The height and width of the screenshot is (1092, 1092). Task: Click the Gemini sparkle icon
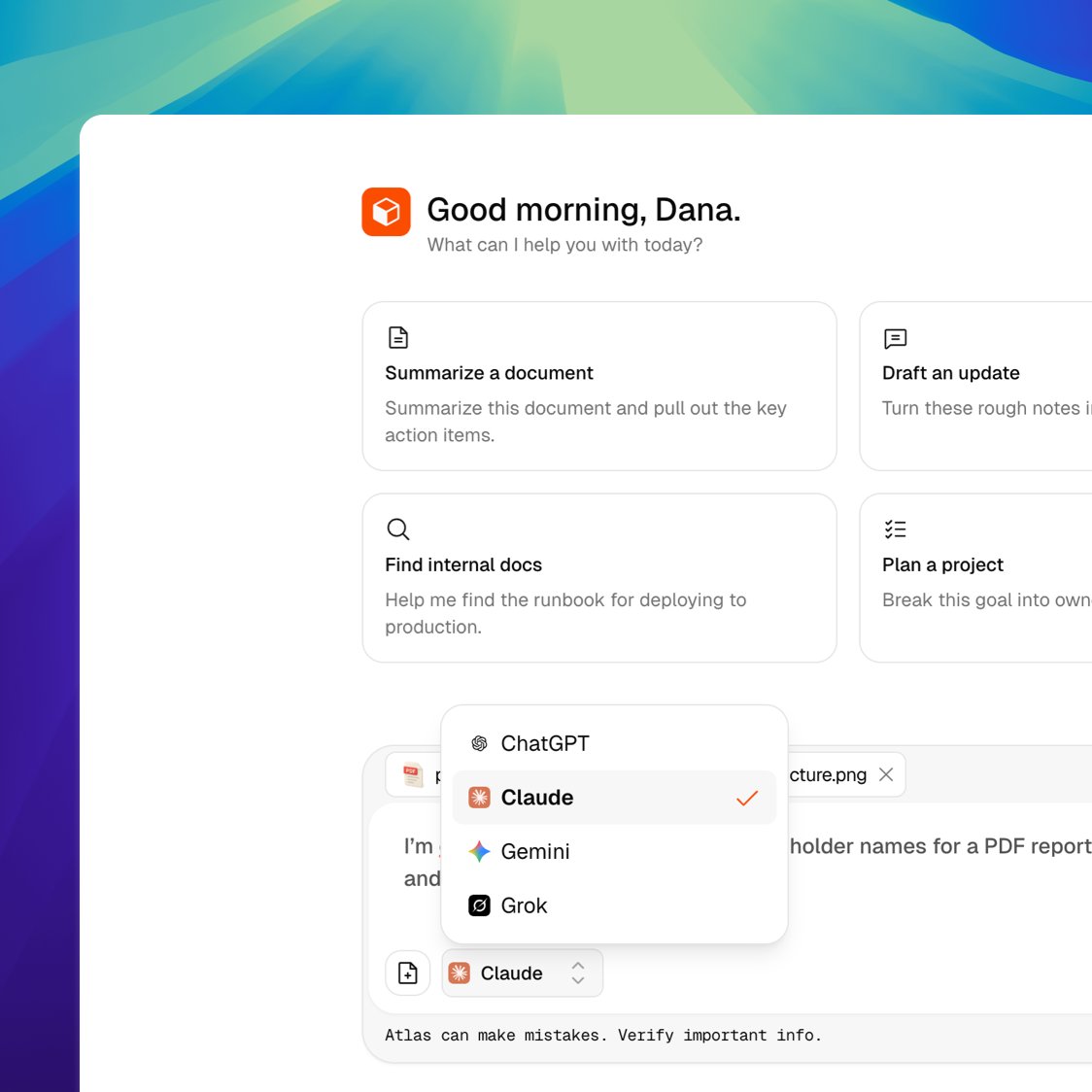coord(479,851)
